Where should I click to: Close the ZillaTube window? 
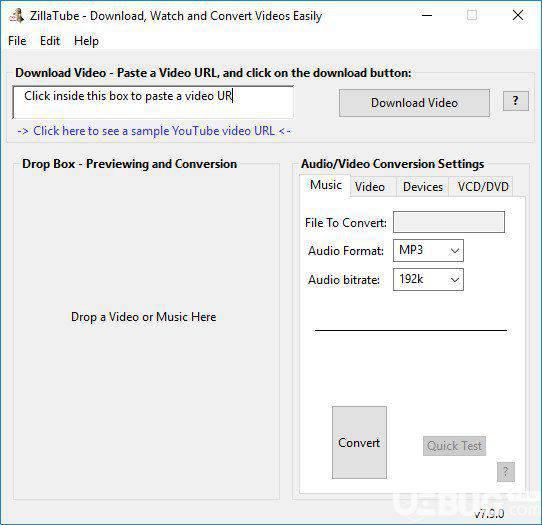click(x=518, y=15)
